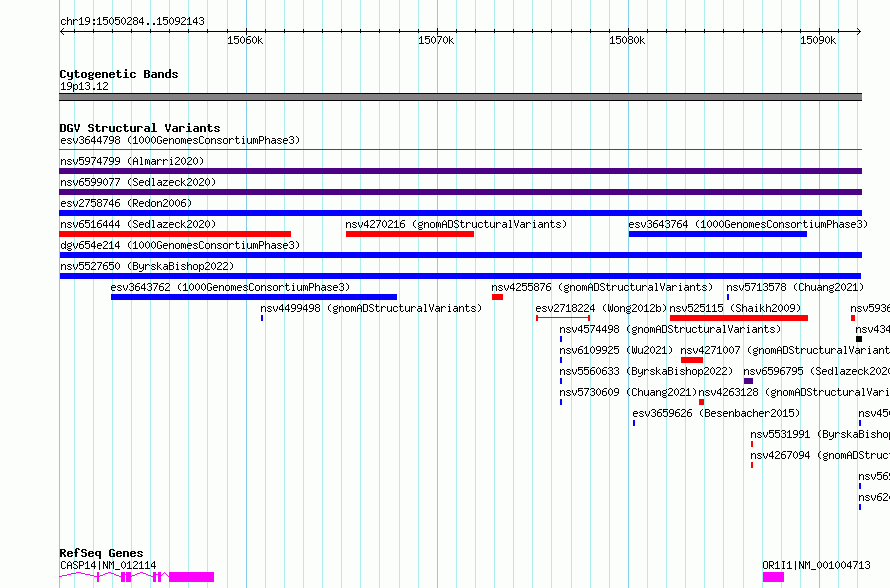890x588 pixels.
Task: Select the dgv654e214 blue variant bar
Action: tap(460, 255)
